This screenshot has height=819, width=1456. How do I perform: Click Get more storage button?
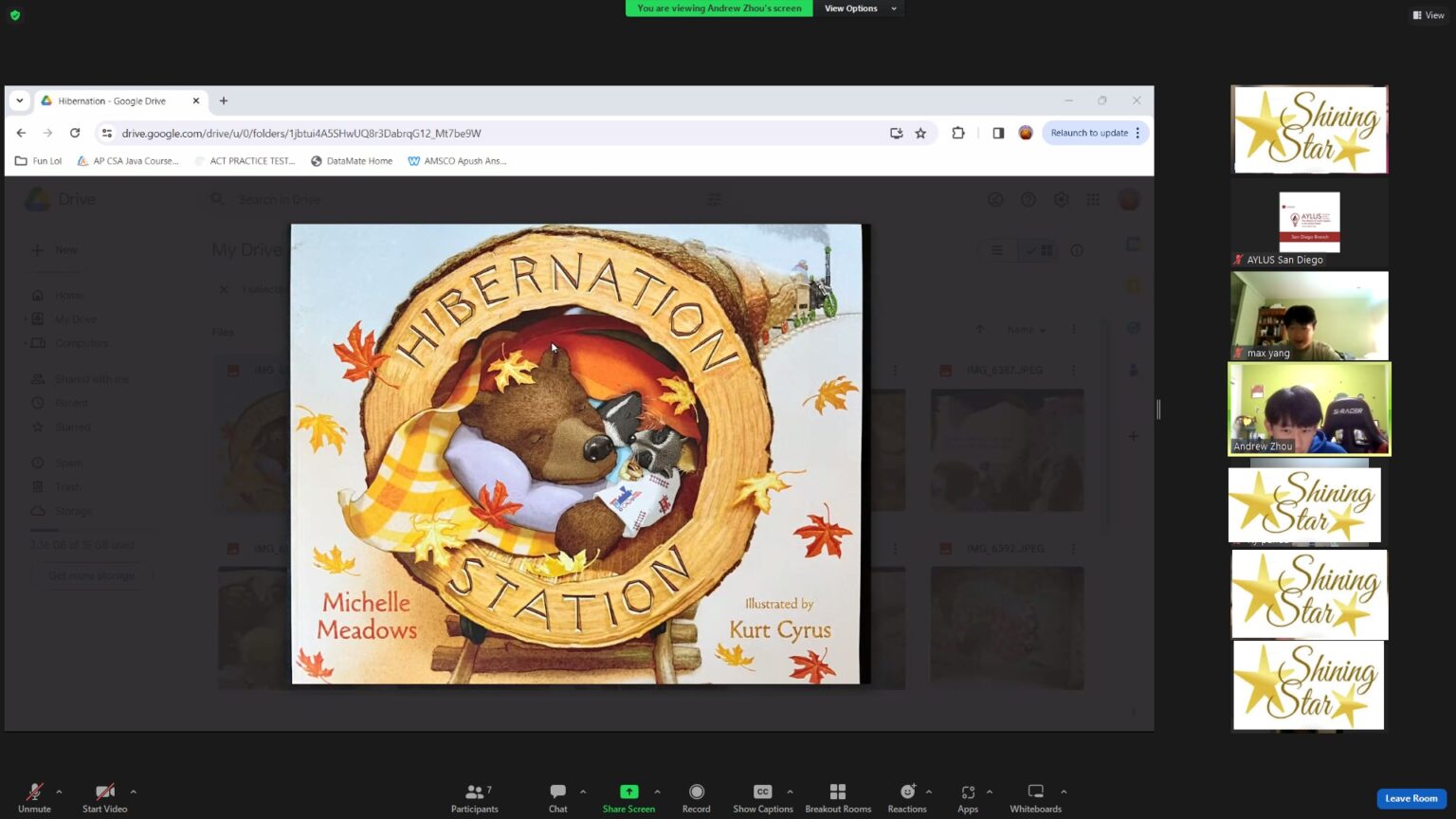coord(91,575)
